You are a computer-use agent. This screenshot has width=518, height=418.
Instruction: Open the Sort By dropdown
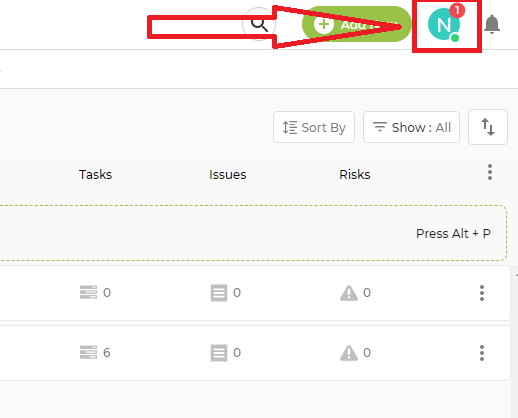pos(314,127)
